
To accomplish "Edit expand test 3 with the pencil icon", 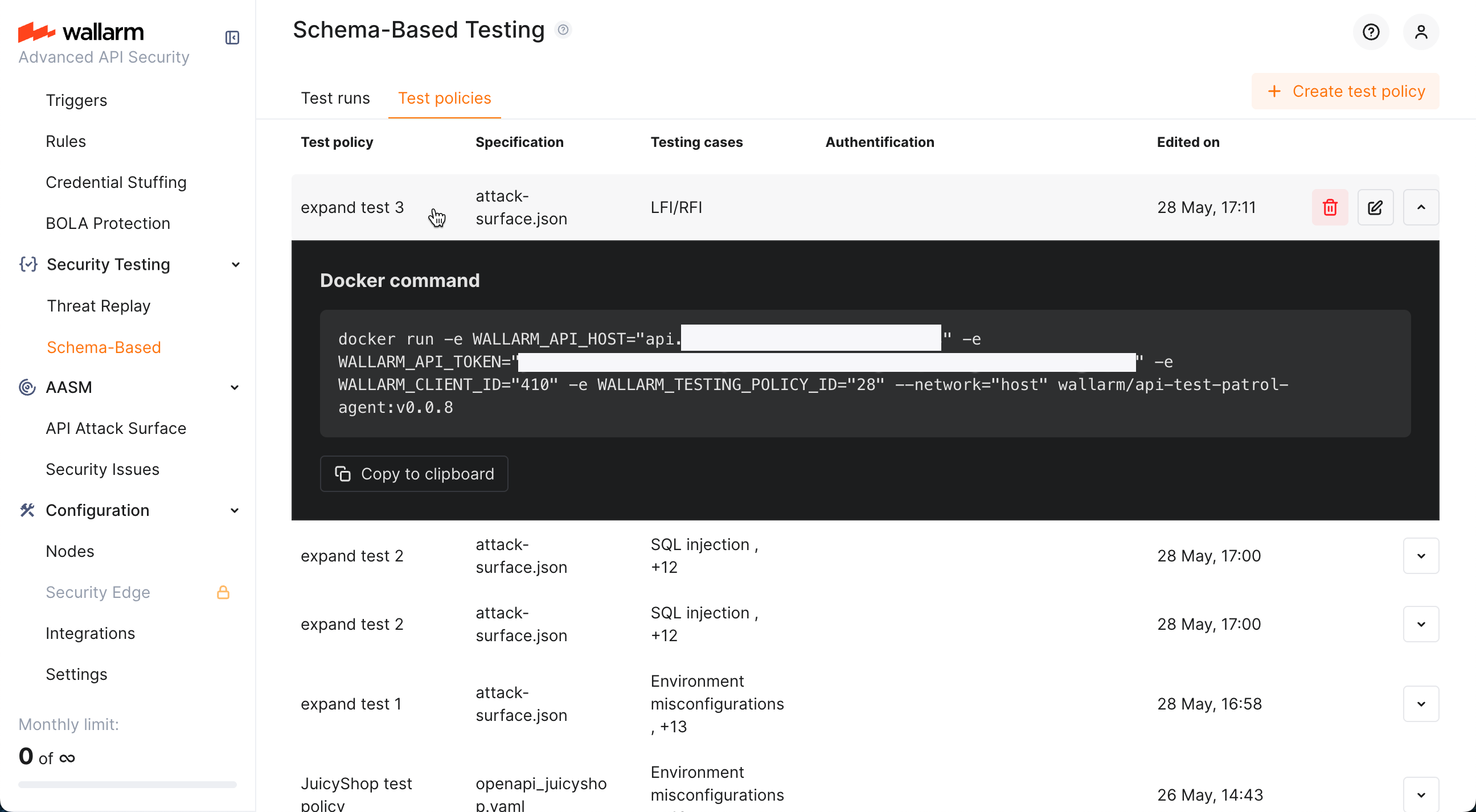I will coord(1375,207).
